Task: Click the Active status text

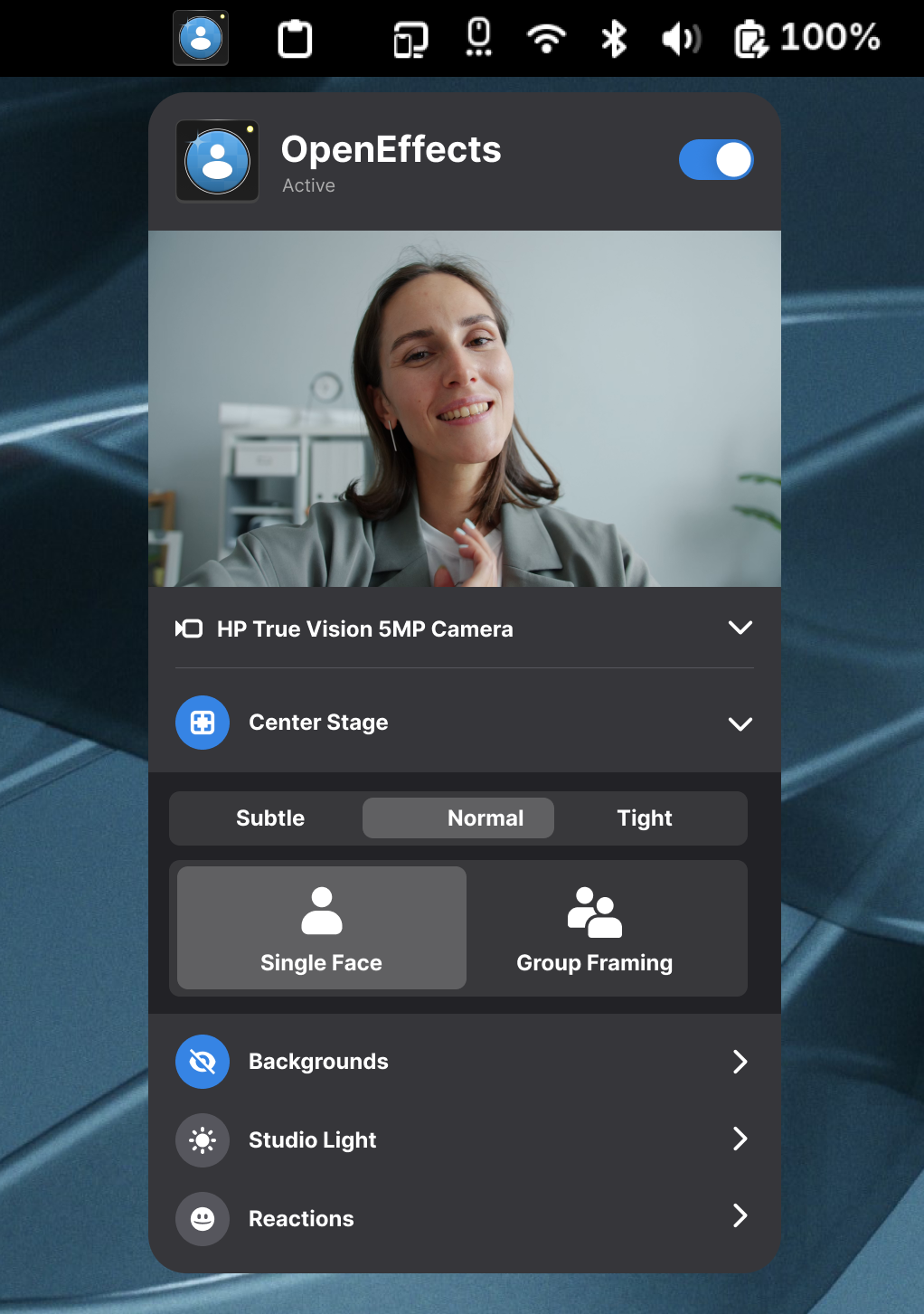Action: click(x=308, y=185)
